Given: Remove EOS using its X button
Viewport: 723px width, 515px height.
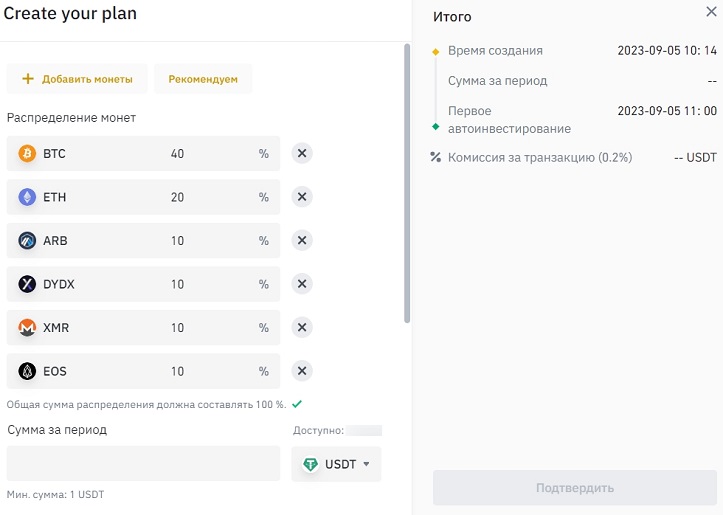Looking at the screenshot, I should 302,371.
